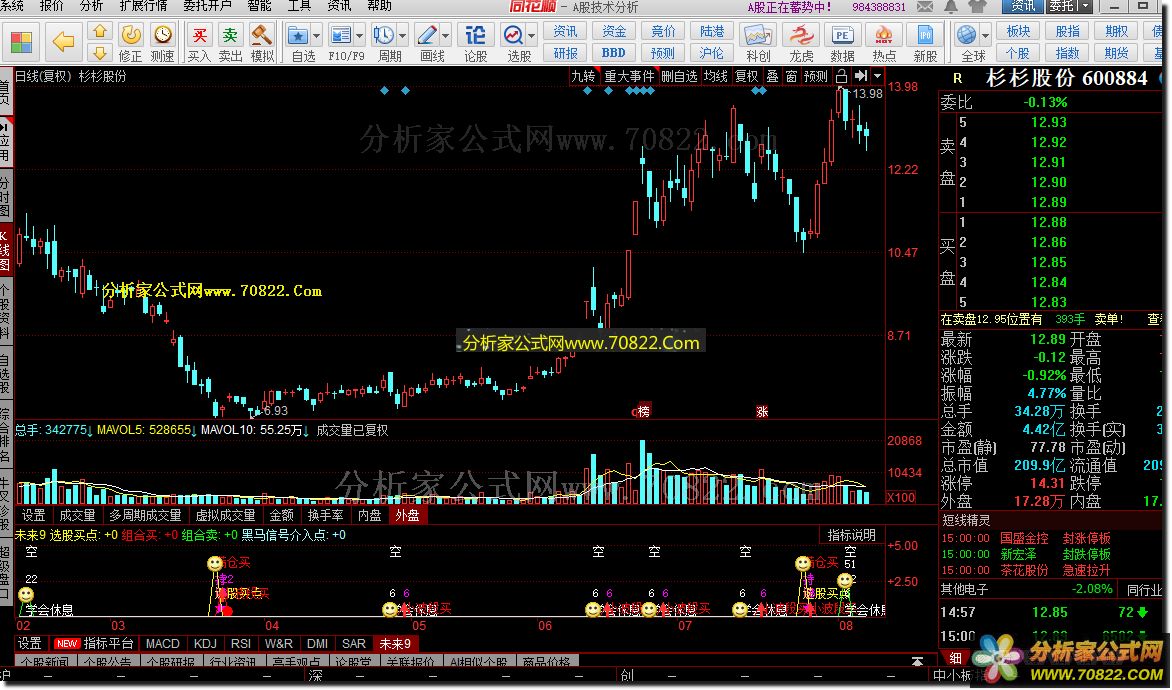Viewport: 1172px width, 690px height.
Task: Toggle 重大事件 event markers
Action: 629,76
